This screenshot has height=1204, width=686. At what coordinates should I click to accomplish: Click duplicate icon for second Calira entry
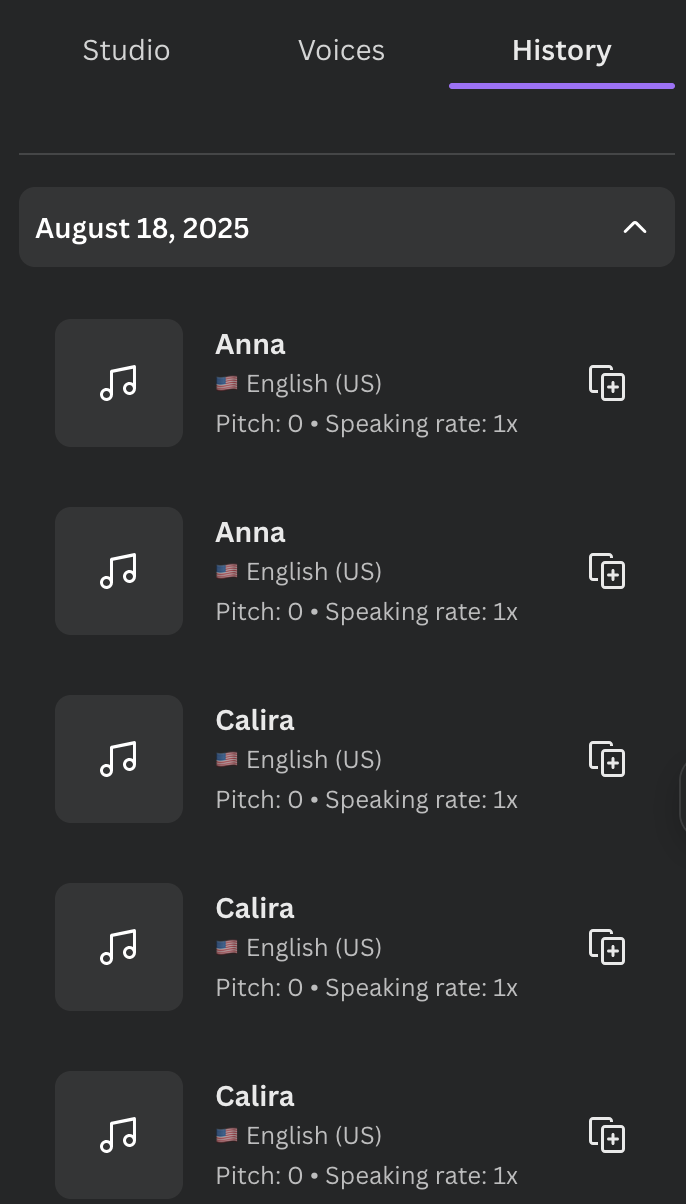pyautogui.click(x=607, y=947)
